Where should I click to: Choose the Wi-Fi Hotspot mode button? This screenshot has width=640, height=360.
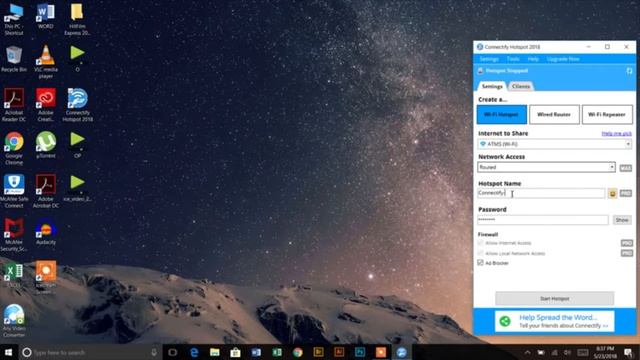pos(502,114)
